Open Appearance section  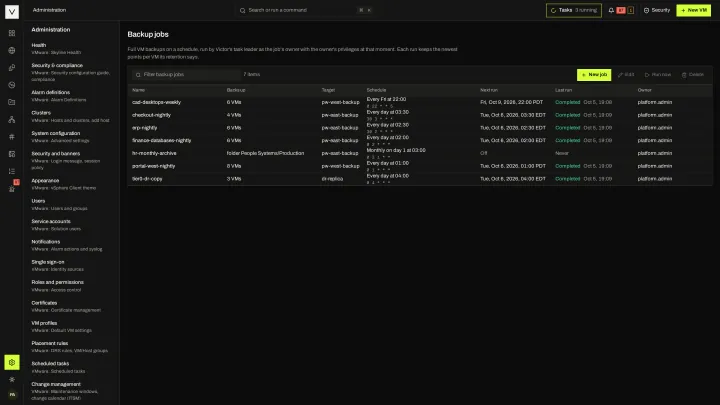(x=71, y=184)
